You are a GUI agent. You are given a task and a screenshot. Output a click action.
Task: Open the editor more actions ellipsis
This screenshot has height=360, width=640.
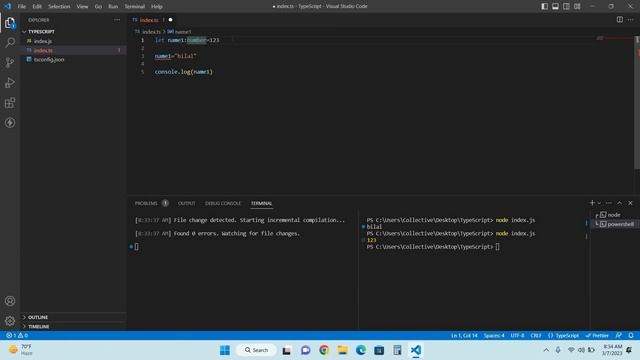[631, 20]
